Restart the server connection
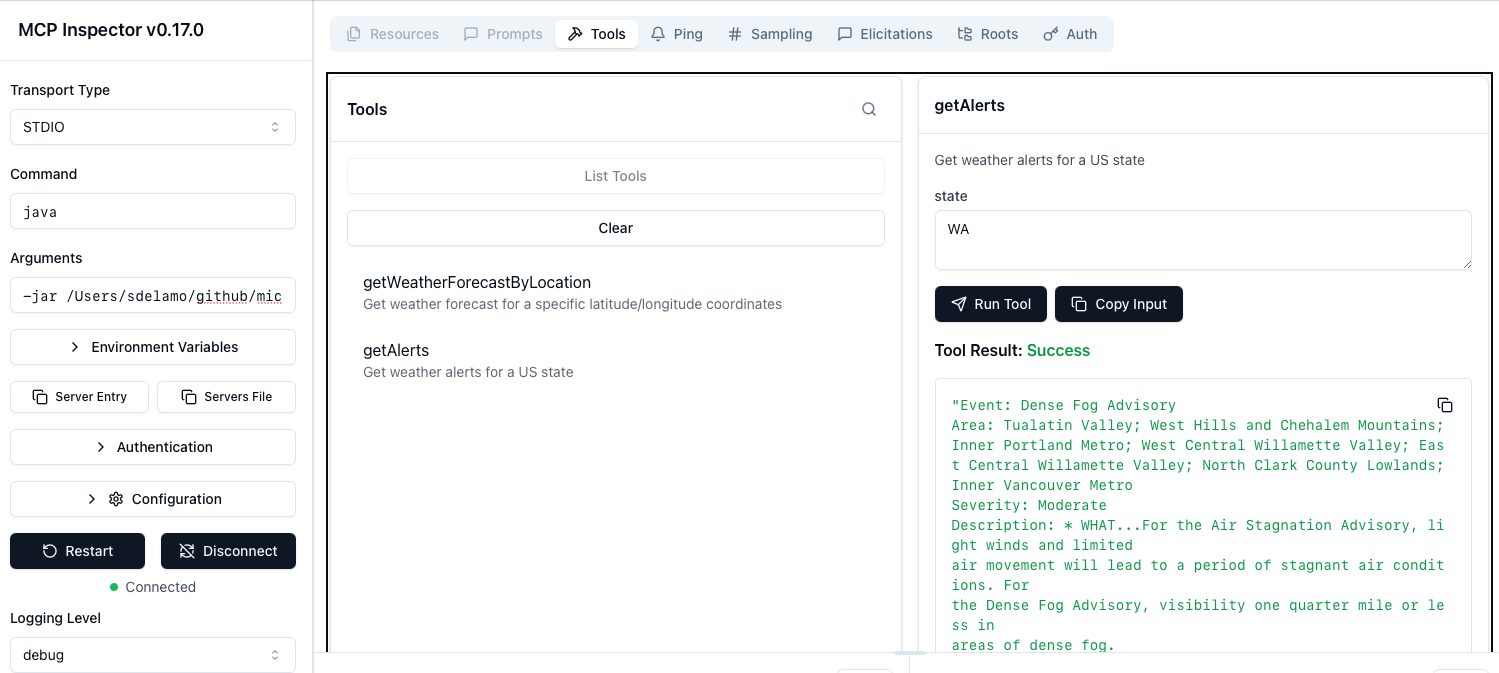 pos(78,551)
